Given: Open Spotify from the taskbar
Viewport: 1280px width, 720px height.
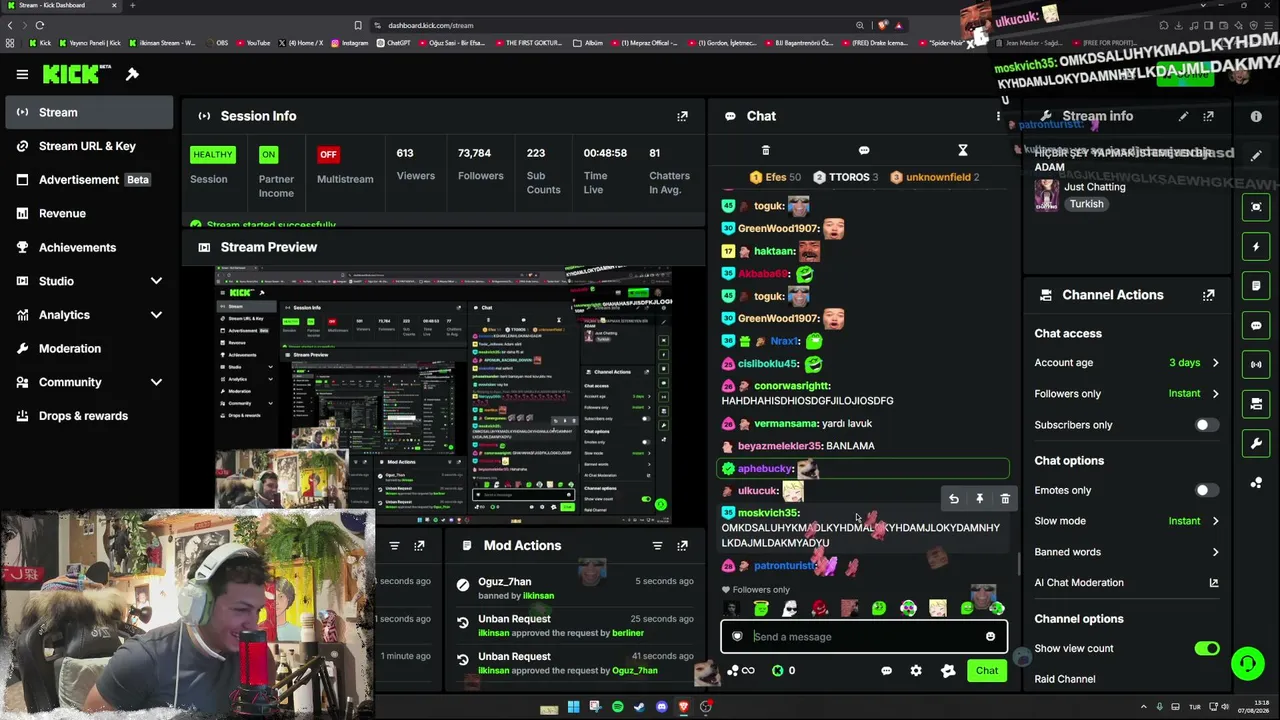Looking at the screenshot, I should 617,707.
